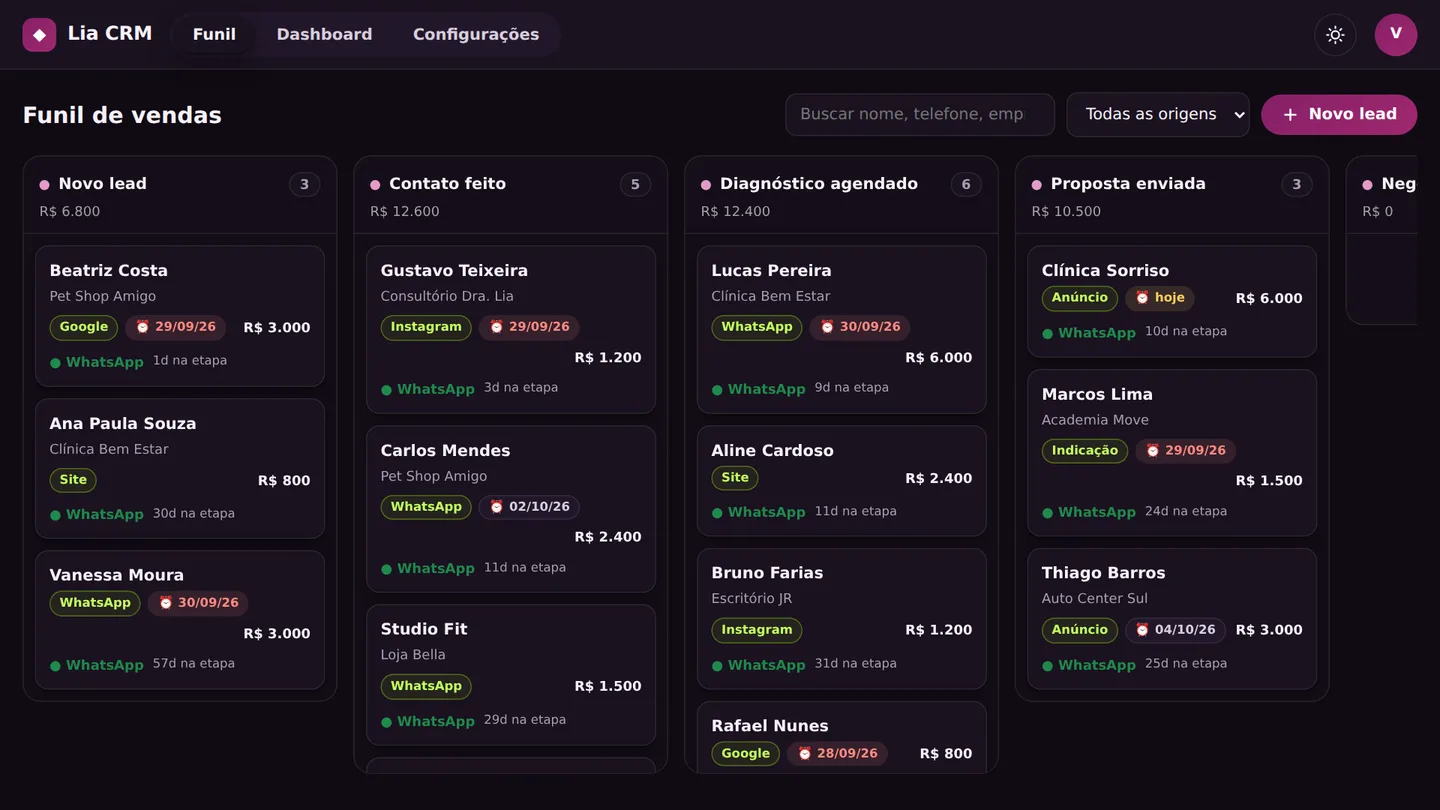Click the 29/09/26 reminder on Marcos Lima

point(1186,451)
